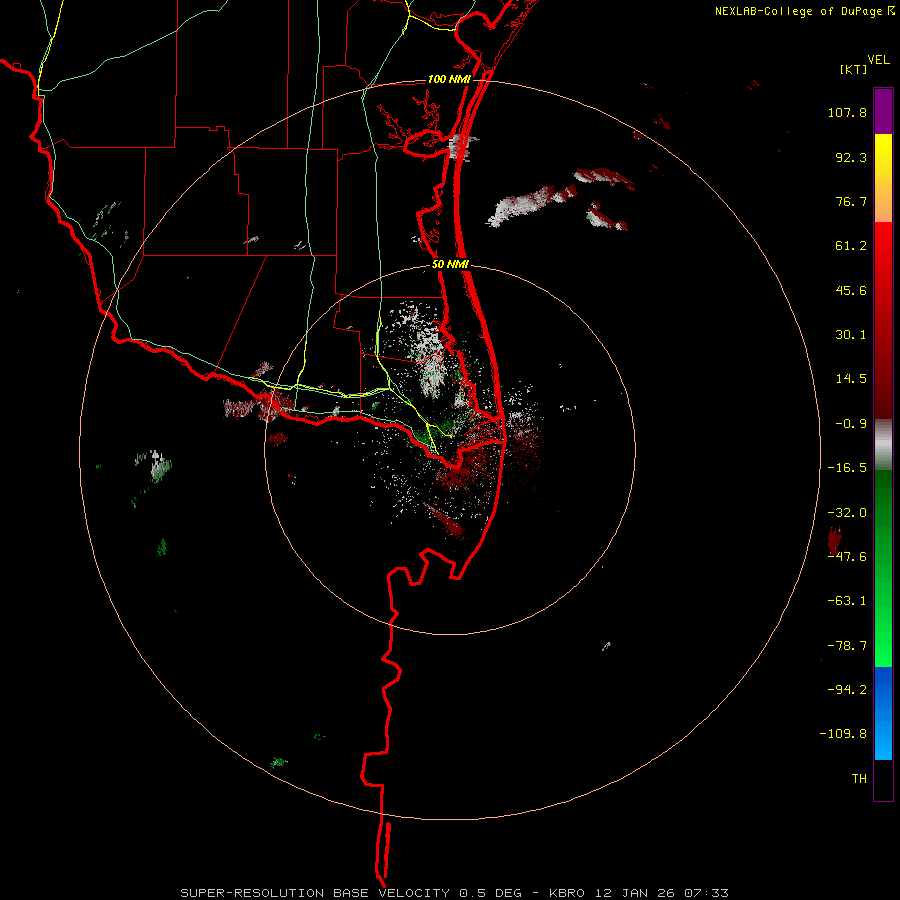Click the VEL legend title

878,59
